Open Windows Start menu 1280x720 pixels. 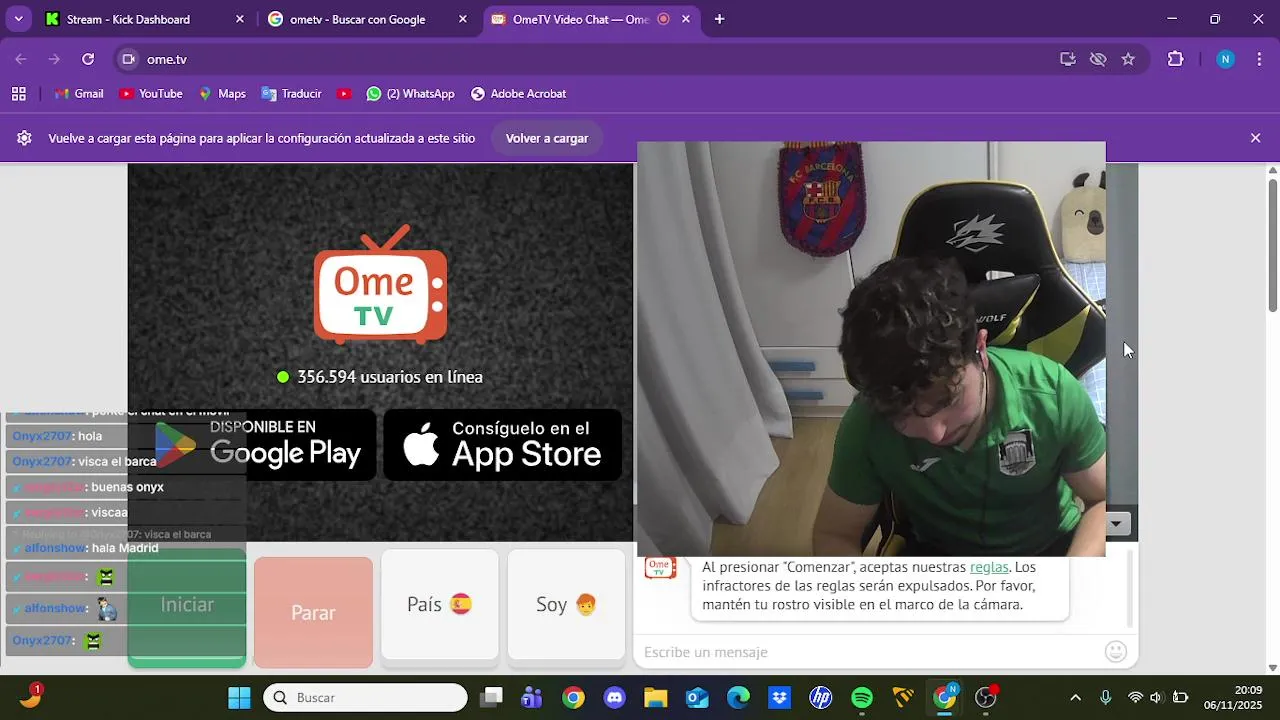(239, 697)
